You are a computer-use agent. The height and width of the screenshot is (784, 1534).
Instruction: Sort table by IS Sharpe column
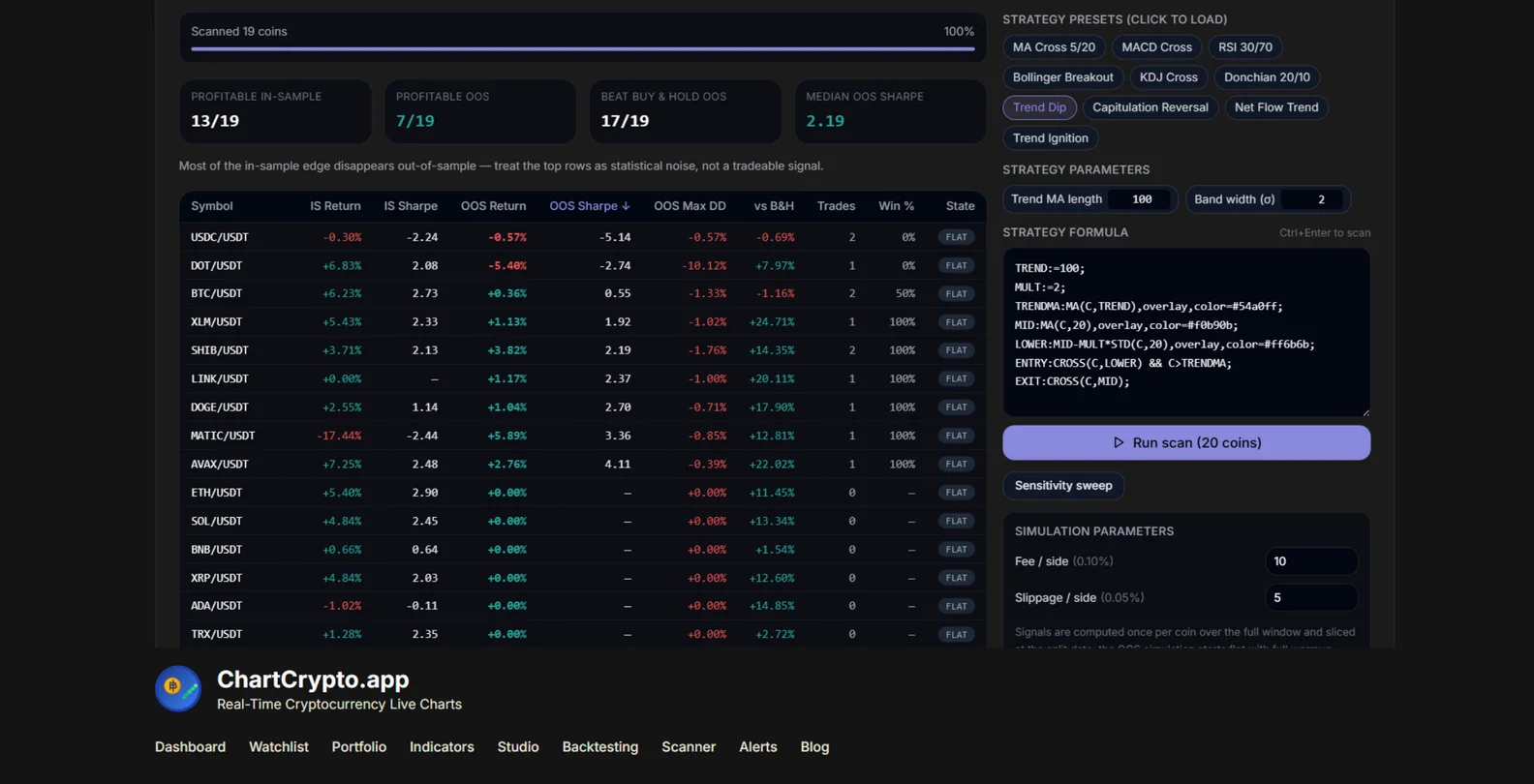tap(411, 206)
